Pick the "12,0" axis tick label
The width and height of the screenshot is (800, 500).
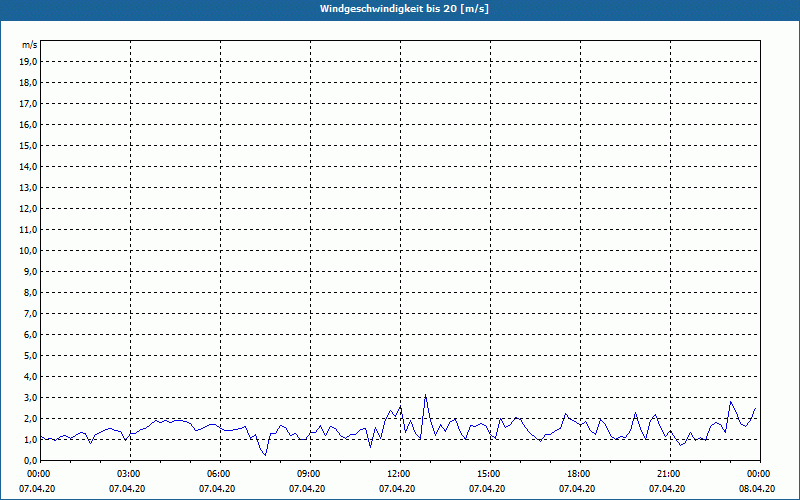[x=28, y=209]
